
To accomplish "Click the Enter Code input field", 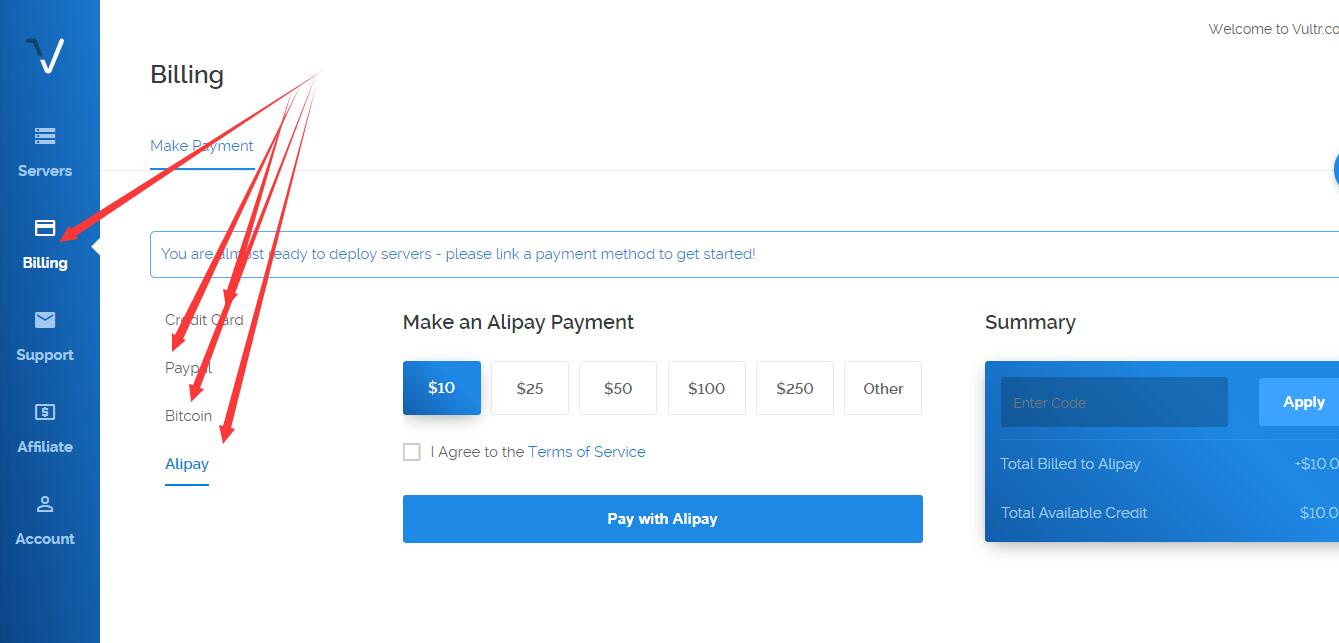I will coord(1114,402).
